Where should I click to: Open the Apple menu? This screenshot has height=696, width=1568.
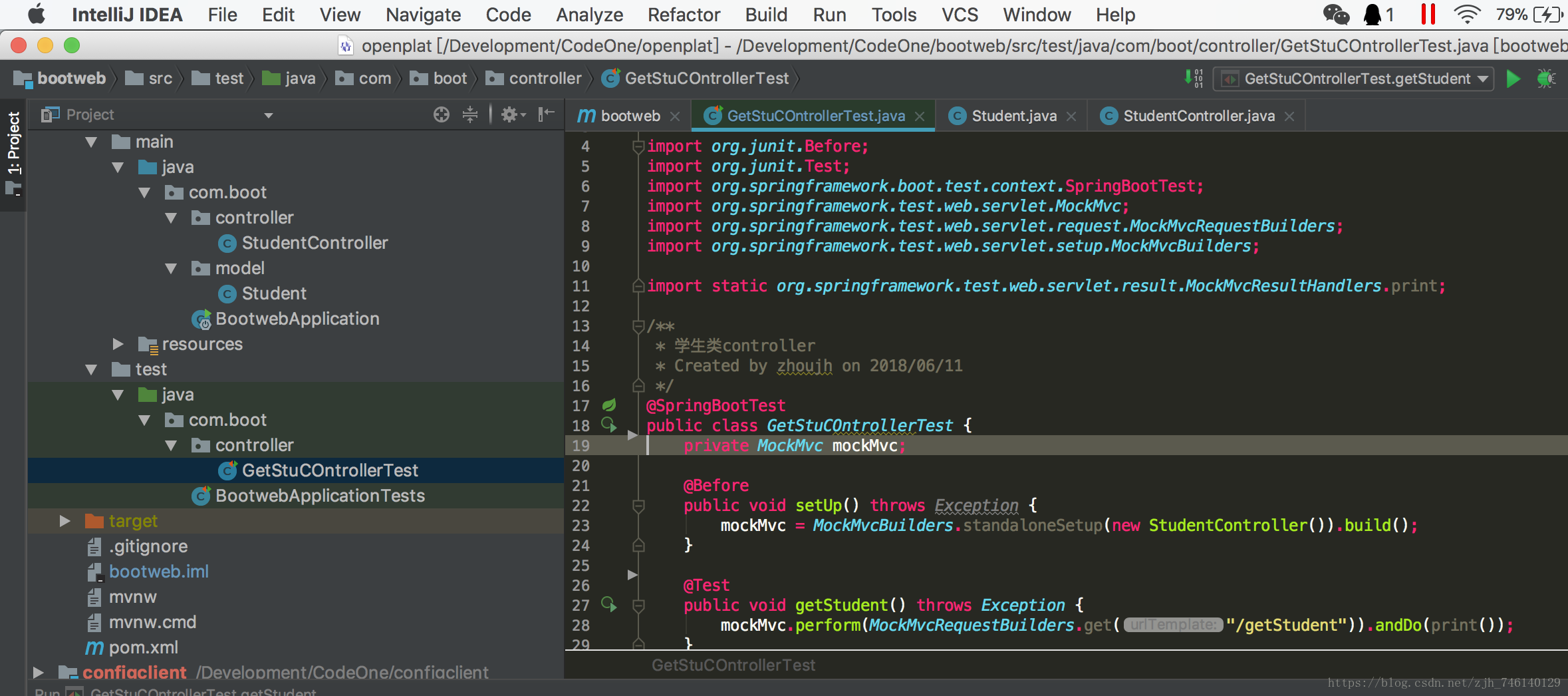coord(37,15)
